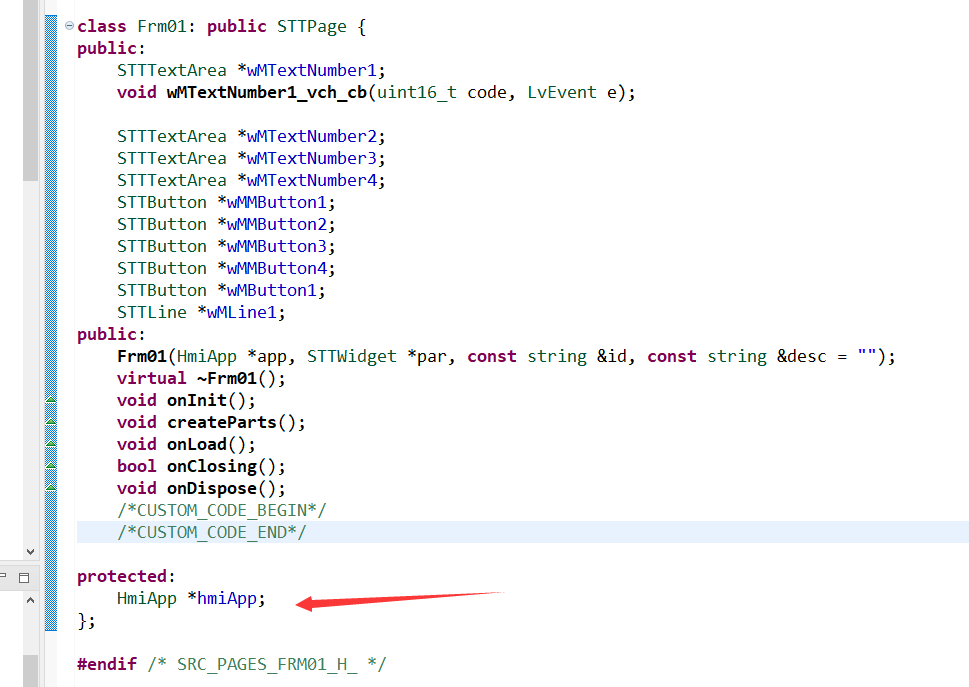Screen dimensions: 969x687
Task: Click the SRC_PAGES_FRM01_H_ comment
Action: tap(267, 665)
